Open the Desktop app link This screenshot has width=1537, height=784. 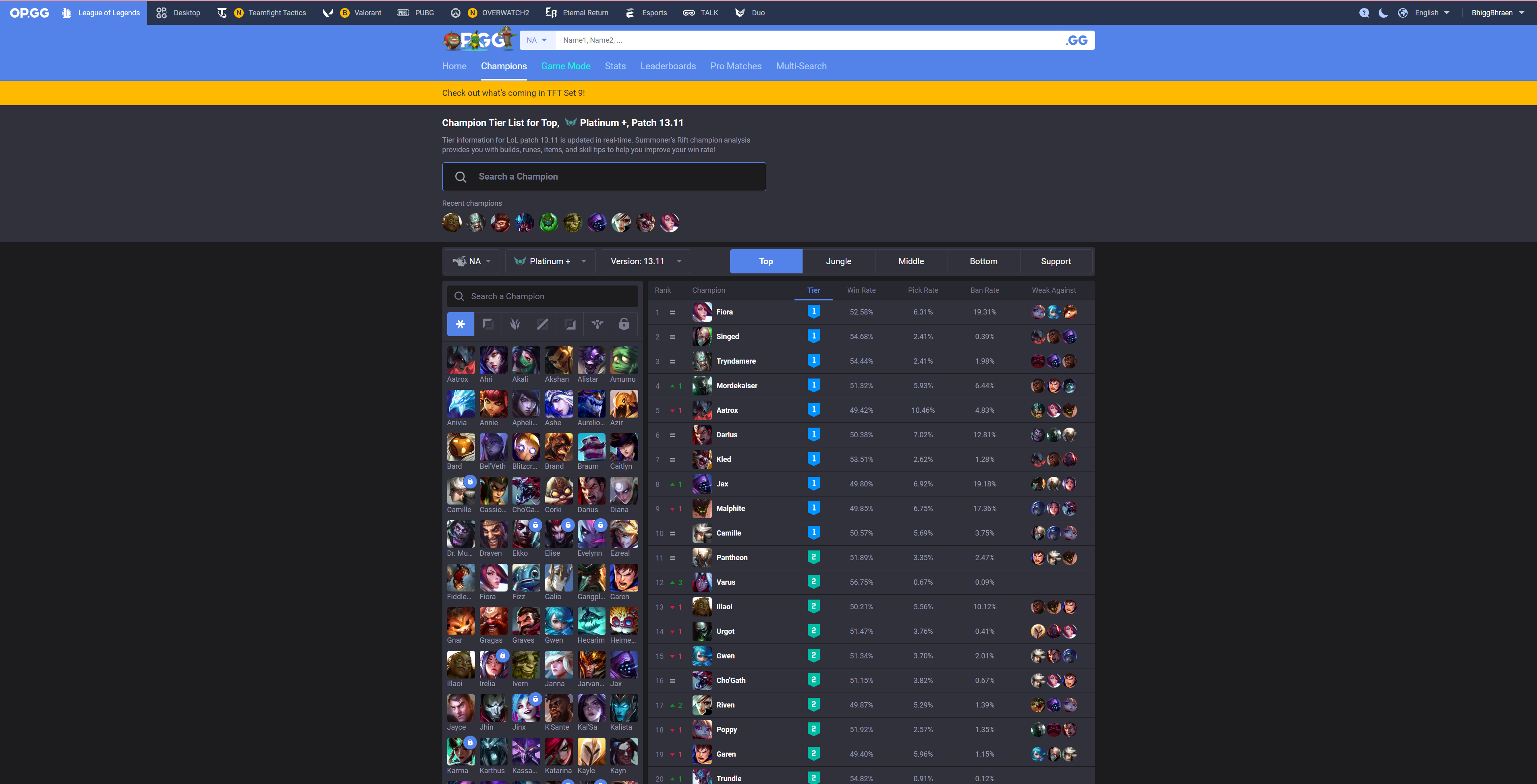pyautogui.click(x=178, y=12)
